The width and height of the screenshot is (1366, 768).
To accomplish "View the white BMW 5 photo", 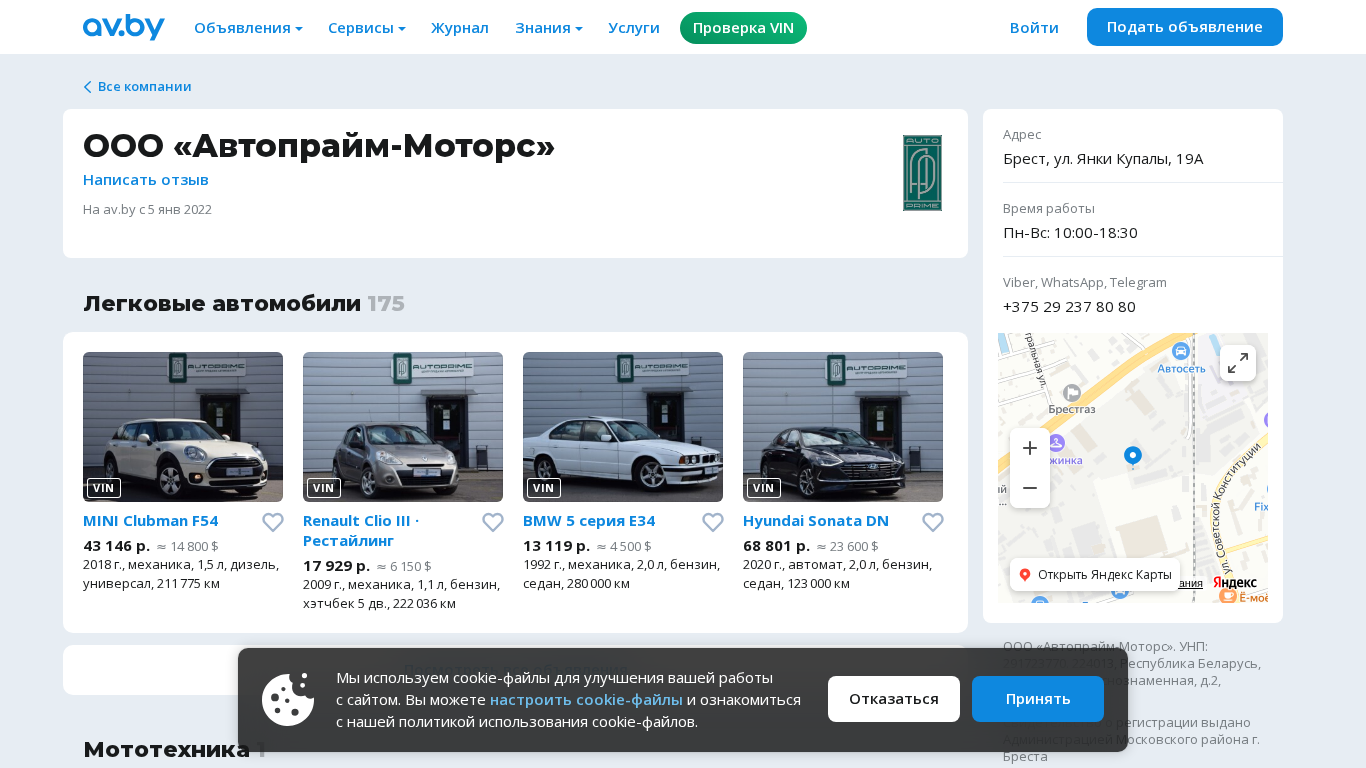I will pos(623,427).
